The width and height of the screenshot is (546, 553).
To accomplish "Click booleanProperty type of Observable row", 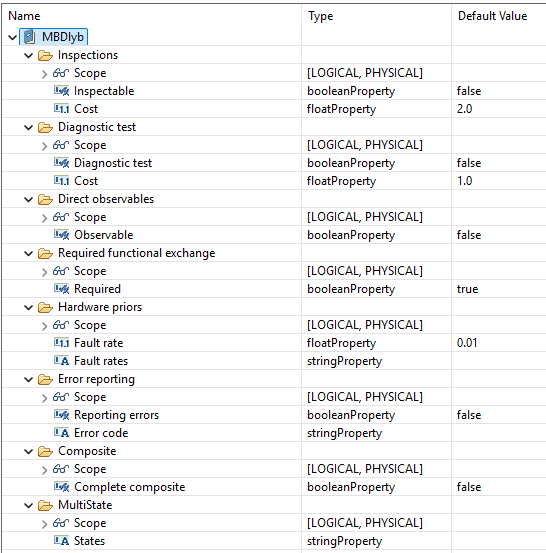I will pos(351,236).
